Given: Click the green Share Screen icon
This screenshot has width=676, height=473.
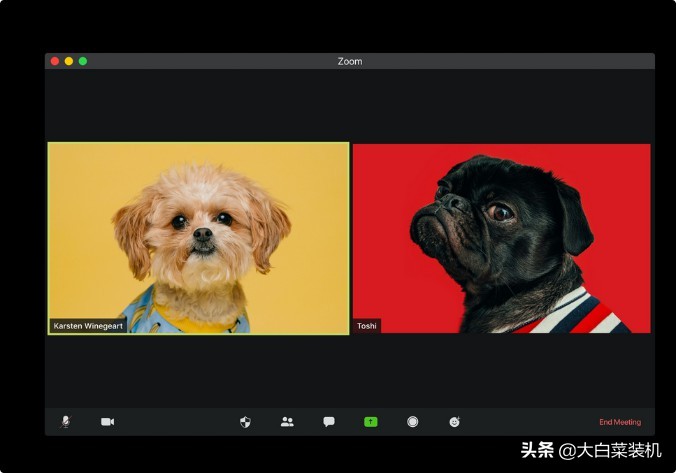Looking at the screenshot, I should 371,422.
